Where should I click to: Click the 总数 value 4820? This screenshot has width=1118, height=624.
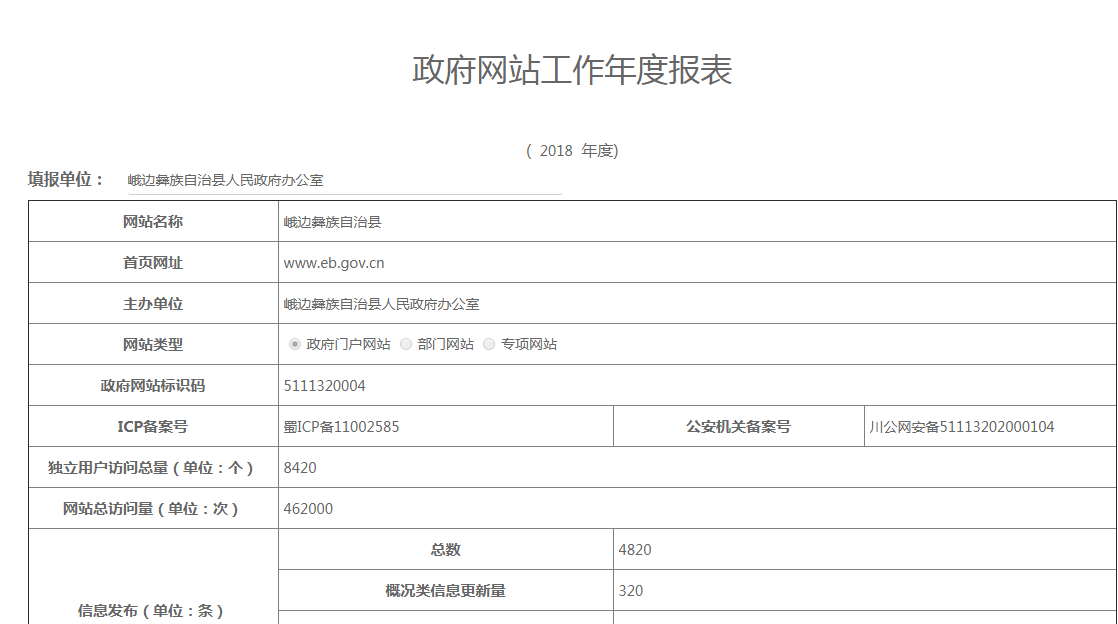tap(635, 550)
